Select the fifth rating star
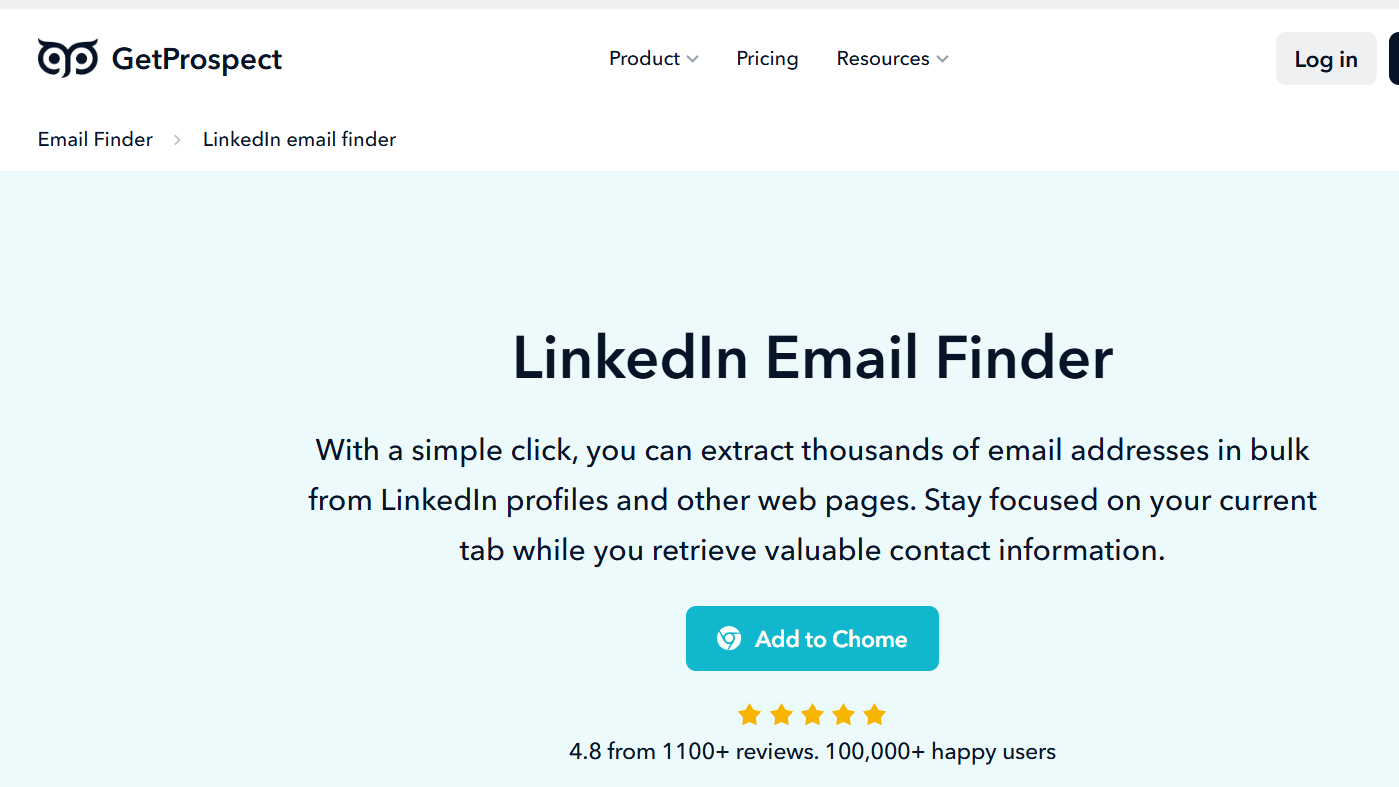This screenshot has width=1399, height=787. point(875,715)
